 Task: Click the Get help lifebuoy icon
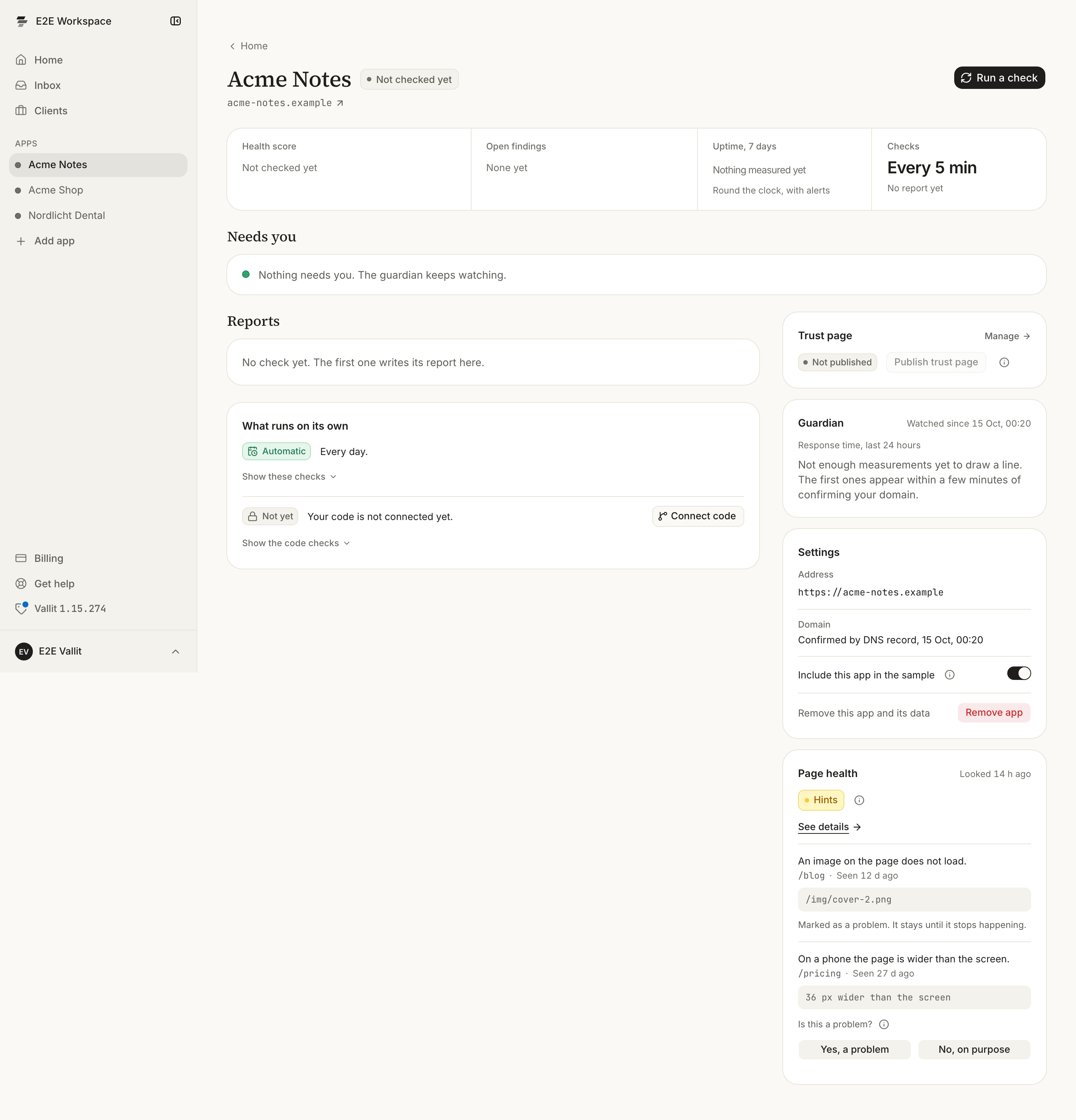(x=21, y=584)
